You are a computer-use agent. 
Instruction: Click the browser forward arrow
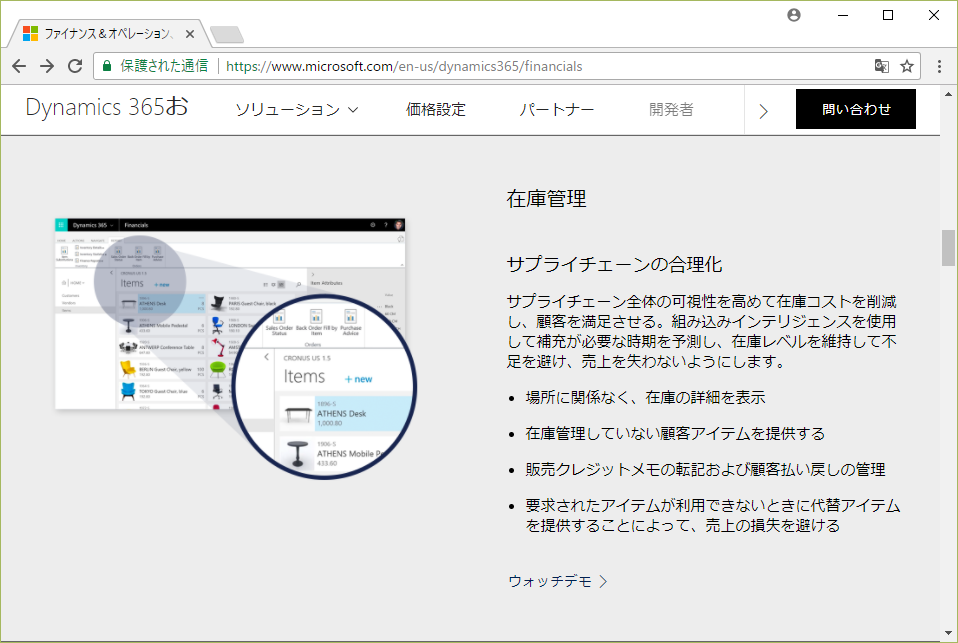tap(47, 66)
